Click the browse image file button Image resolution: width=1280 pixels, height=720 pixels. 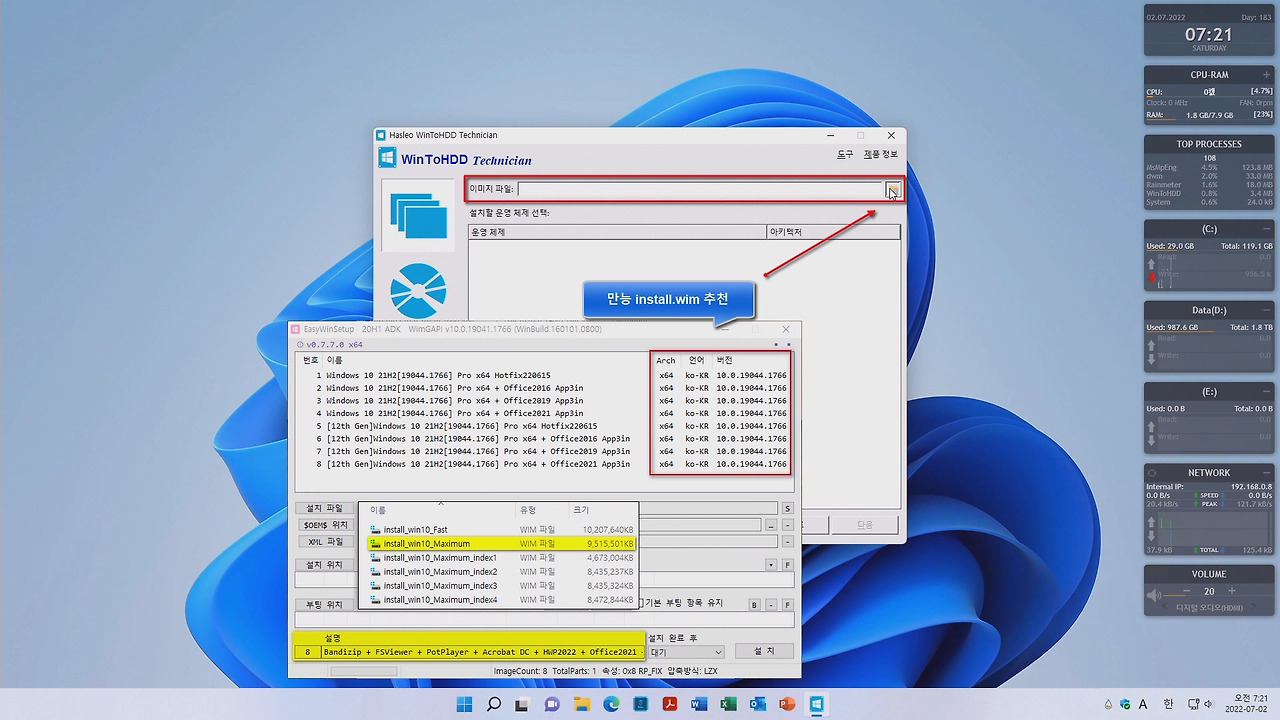pos(893,189)
